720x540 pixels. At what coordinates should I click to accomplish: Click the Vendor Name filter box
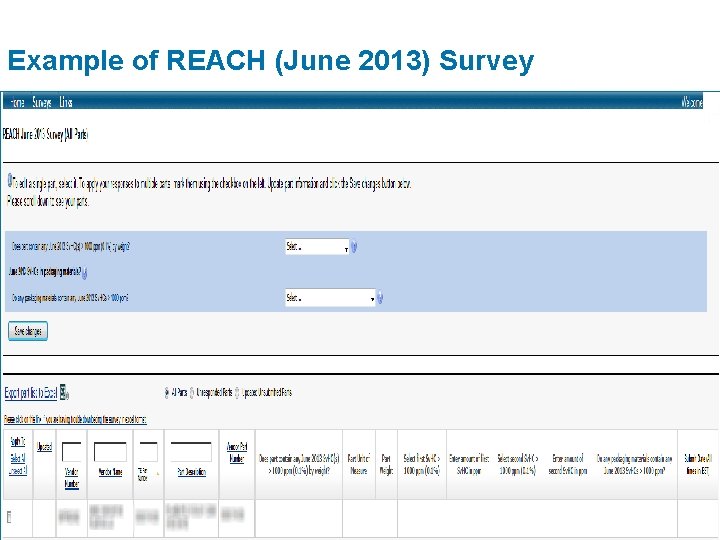click(x=110, y=452)
